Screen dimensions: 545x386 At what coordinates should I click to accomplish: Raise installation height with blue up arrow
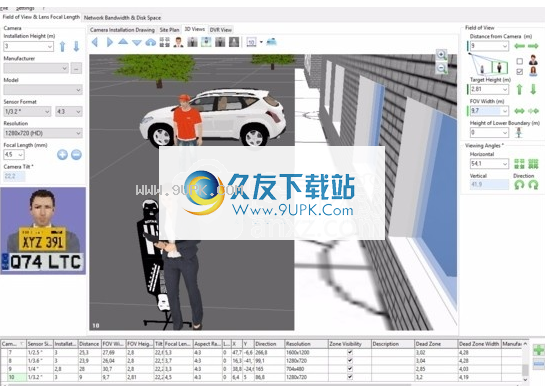[x=63, y=46]
